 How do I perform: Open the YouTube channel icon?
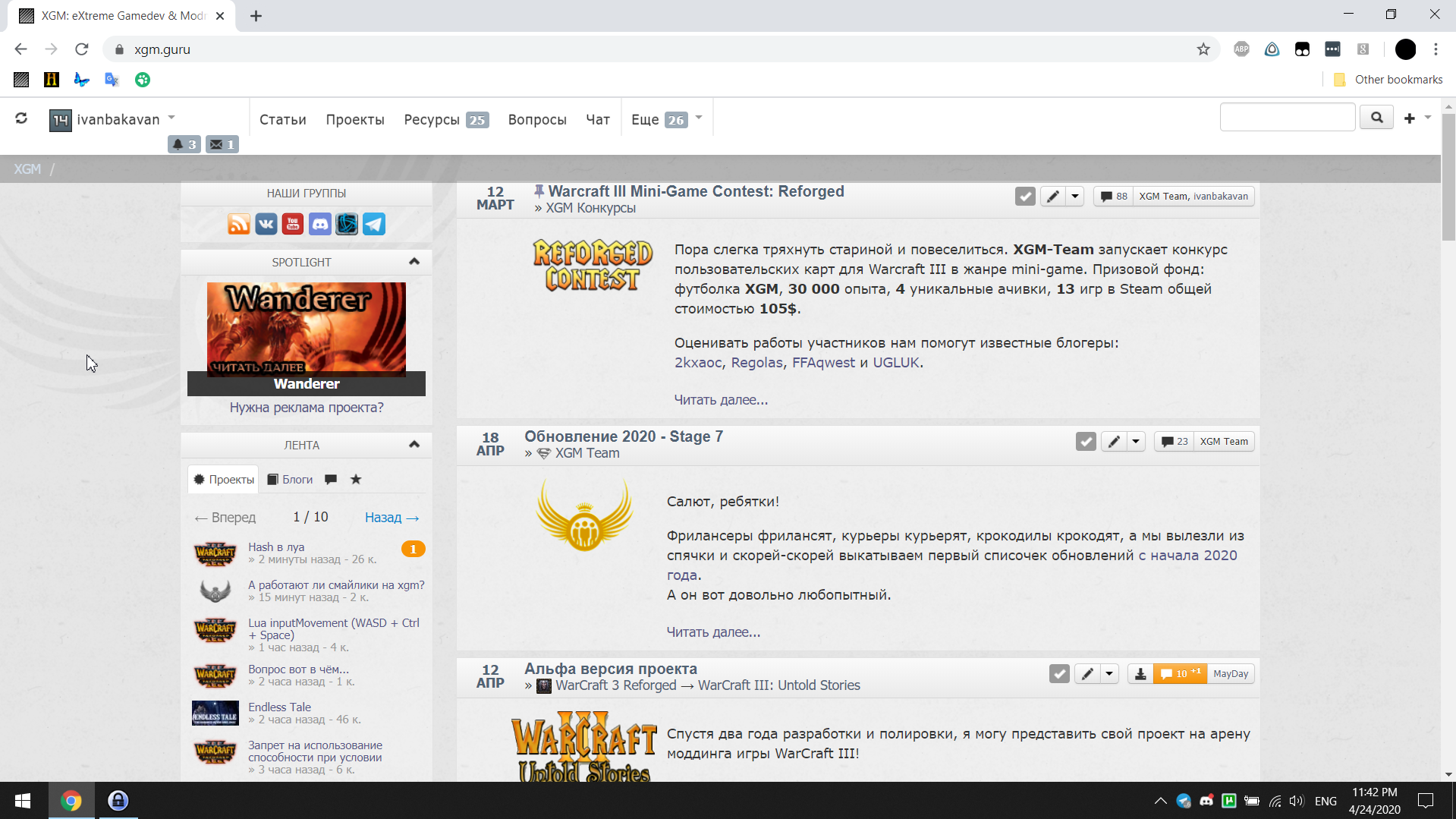point(293,224)
